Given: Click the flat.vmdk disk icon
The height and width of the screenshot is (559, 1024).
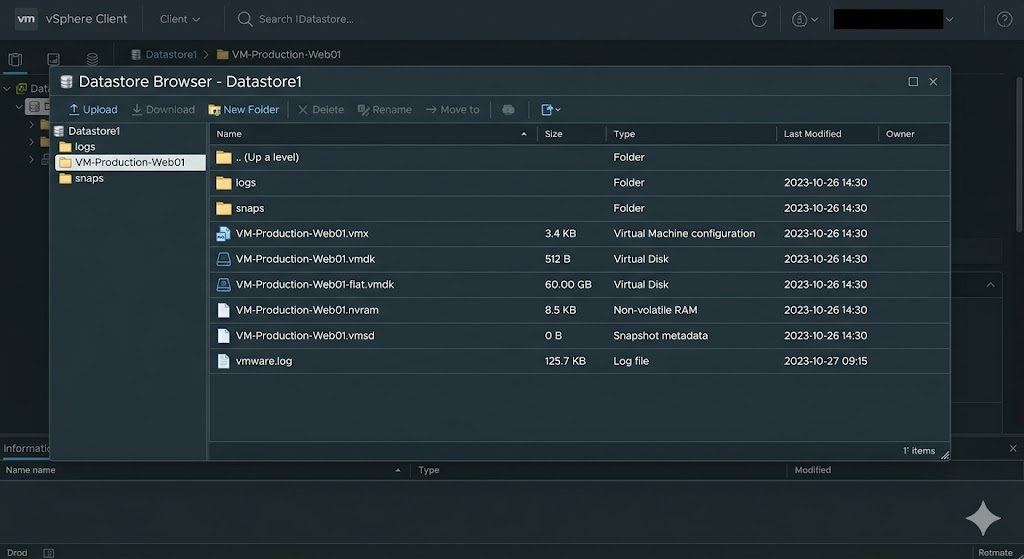Looking at the screenshot, I should tap(223, 285).
